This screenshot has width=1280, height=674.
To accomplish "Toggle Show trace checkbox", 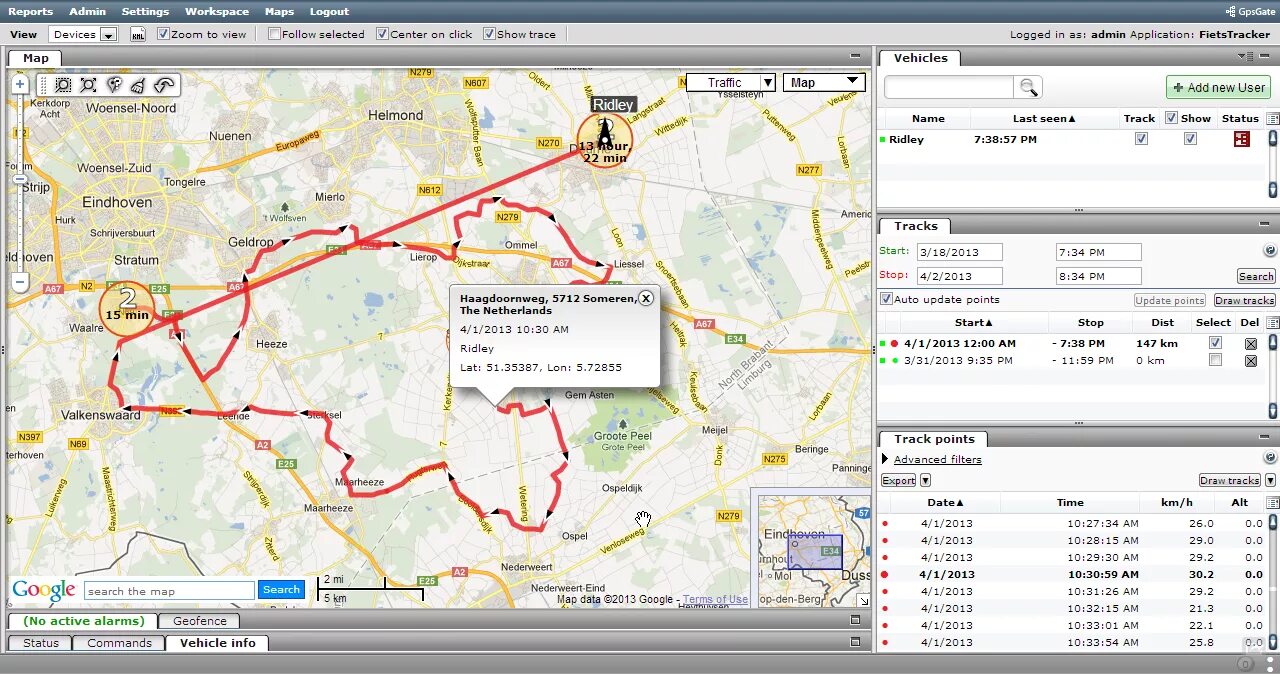I will (x=489, y=34).
